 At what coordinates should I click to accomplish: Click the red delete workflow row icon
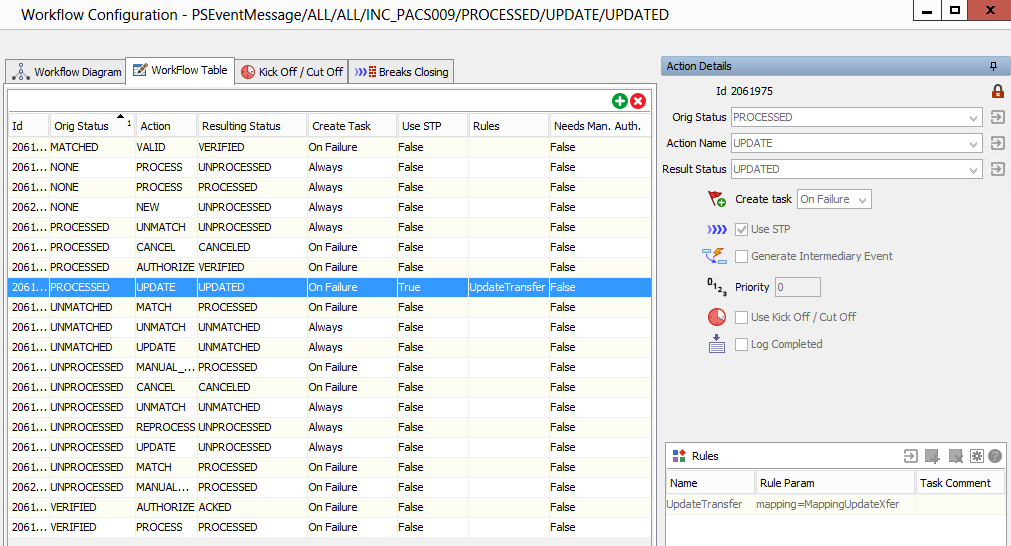(638, 101)
